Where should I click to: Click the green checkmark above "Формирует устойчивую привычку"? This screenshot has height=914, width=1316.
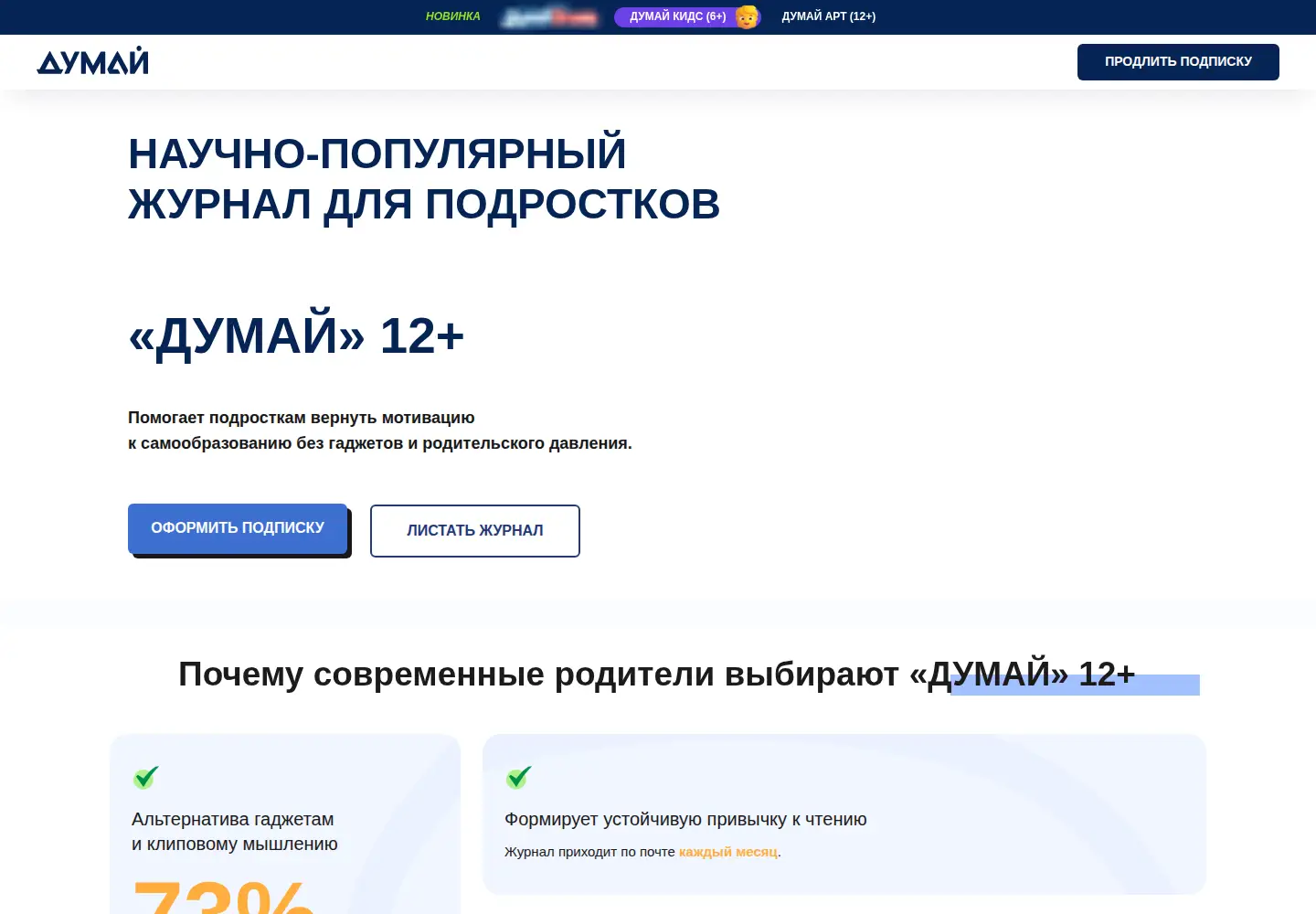pos(519,777)
